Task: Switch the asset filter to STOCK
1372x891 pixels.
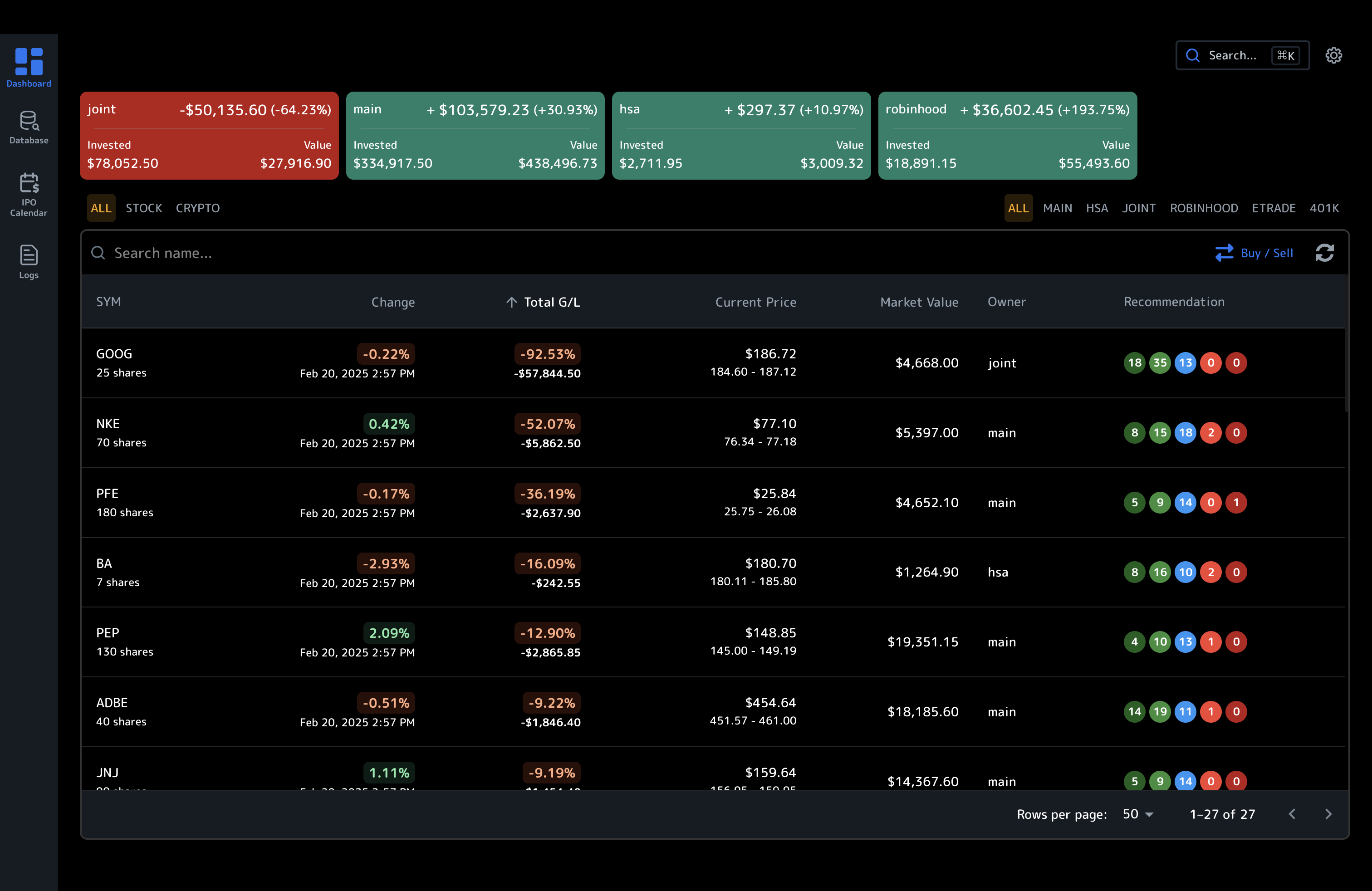Action: tap(143, 208)
